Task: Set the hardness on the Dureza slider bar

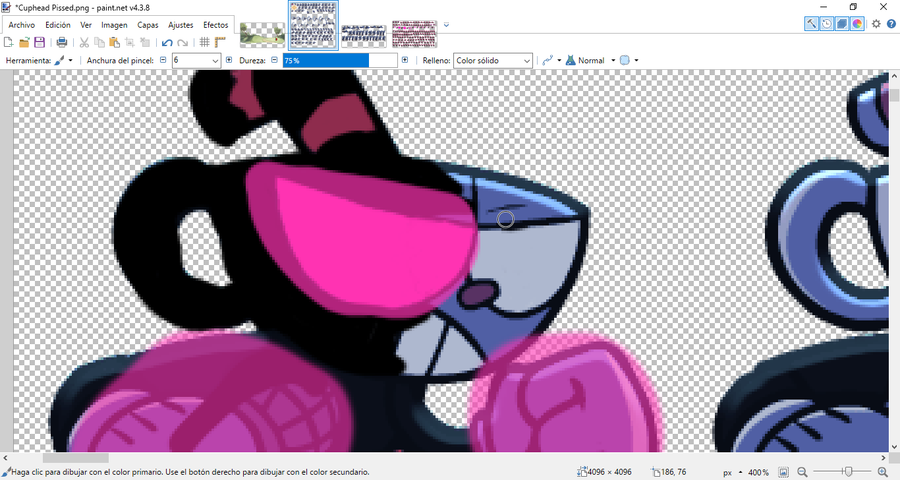Action: [x=340, y=60]
